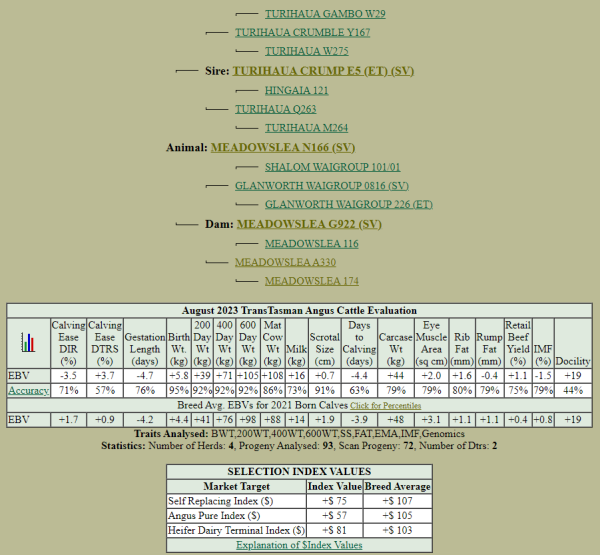Select the 44% Docility accuracy cell
This screenshot has width=600, height=555.
pos(573,390)
